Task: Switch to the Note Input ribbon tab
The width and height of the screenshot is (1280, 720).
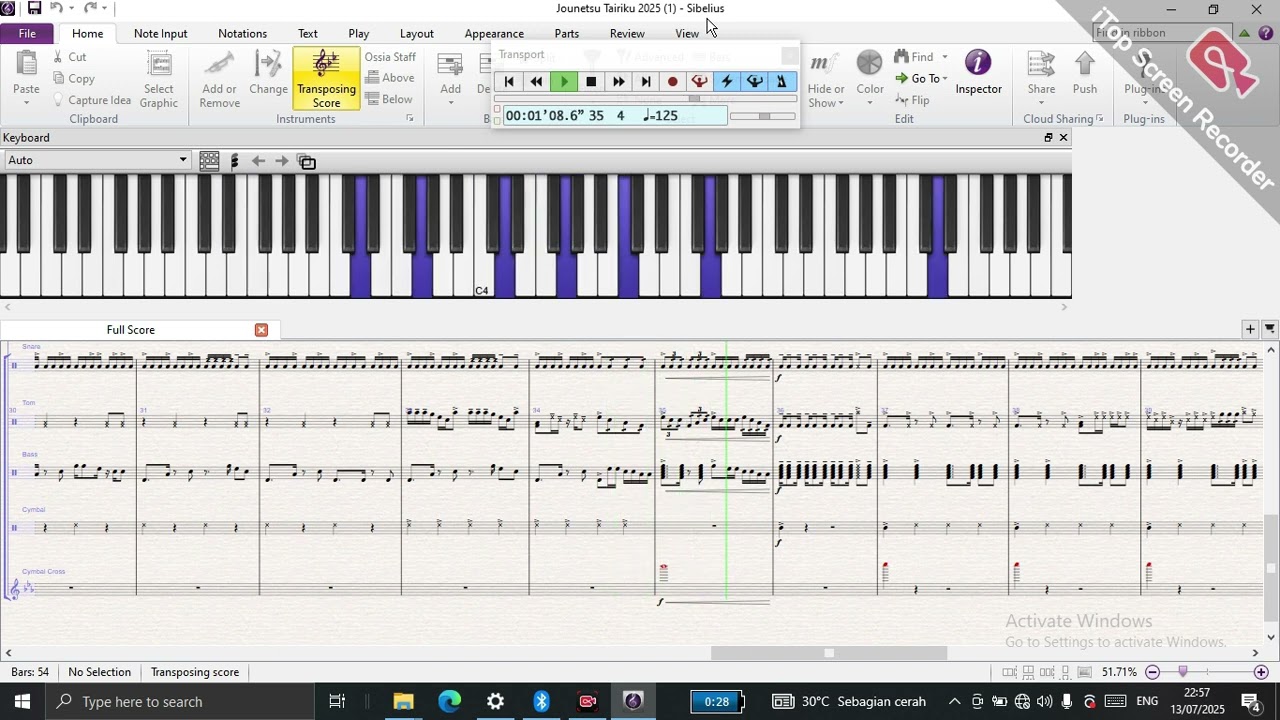Action: click(160, 34)
